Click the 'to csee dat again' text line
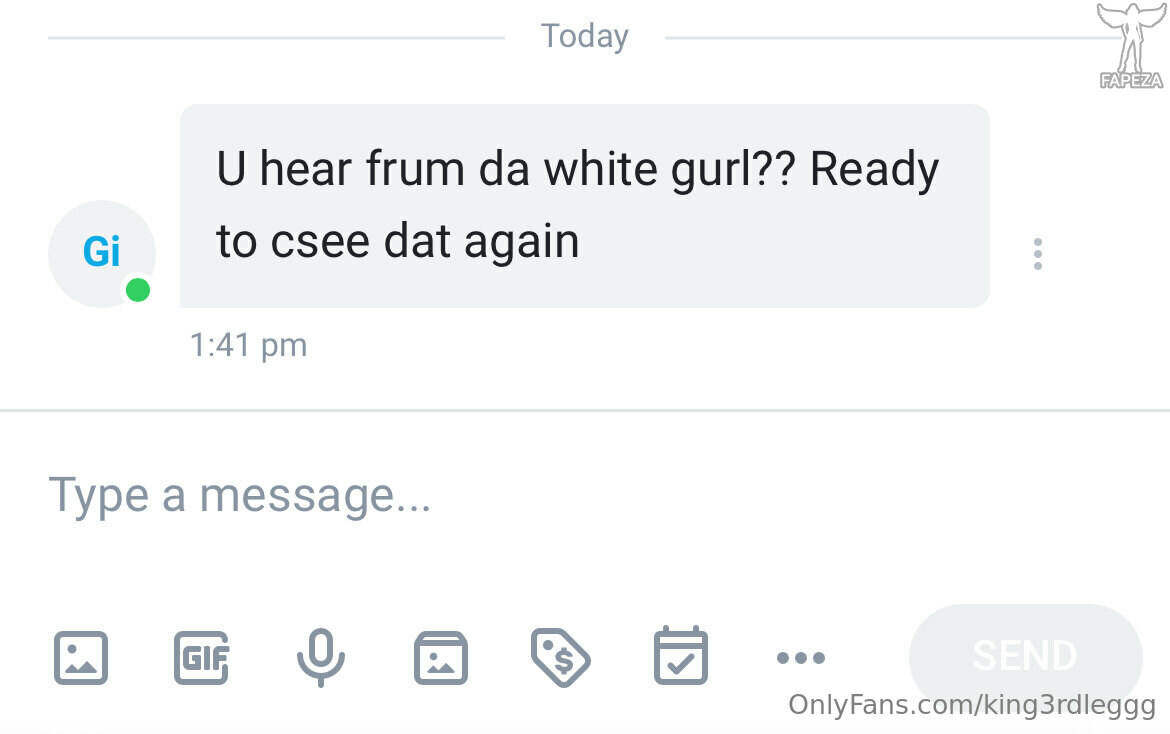This screenshot has height=734, width=1170. click(398, 242)
